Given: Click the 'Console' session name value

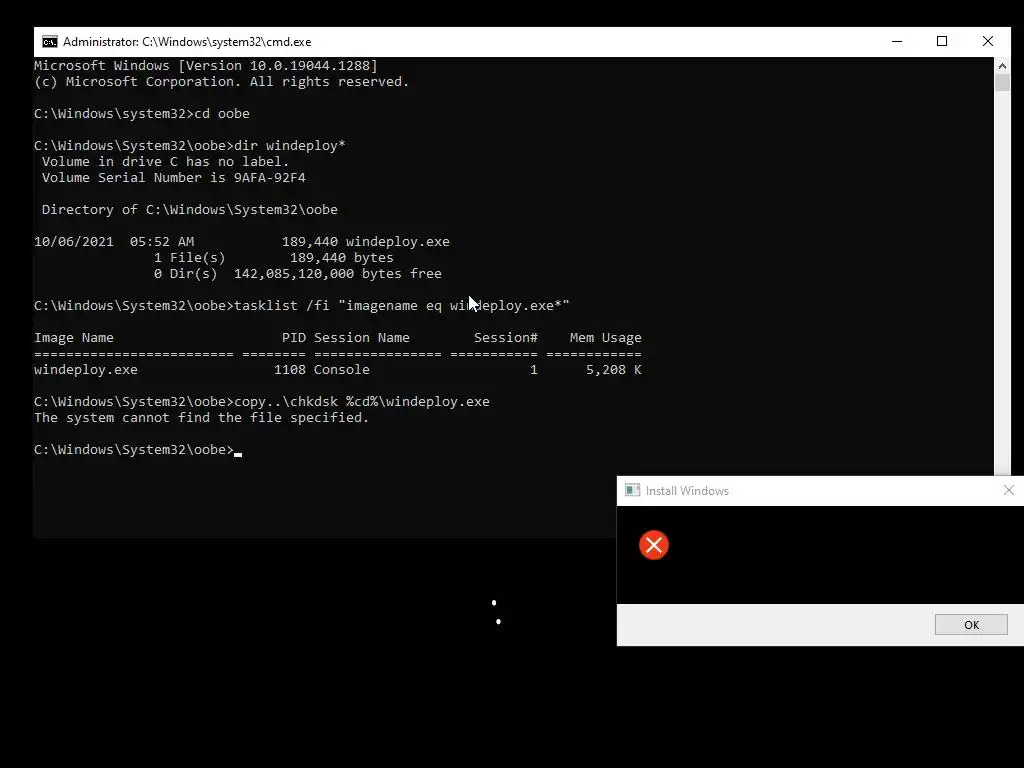Looking at the screenshot, I should 342,370.
